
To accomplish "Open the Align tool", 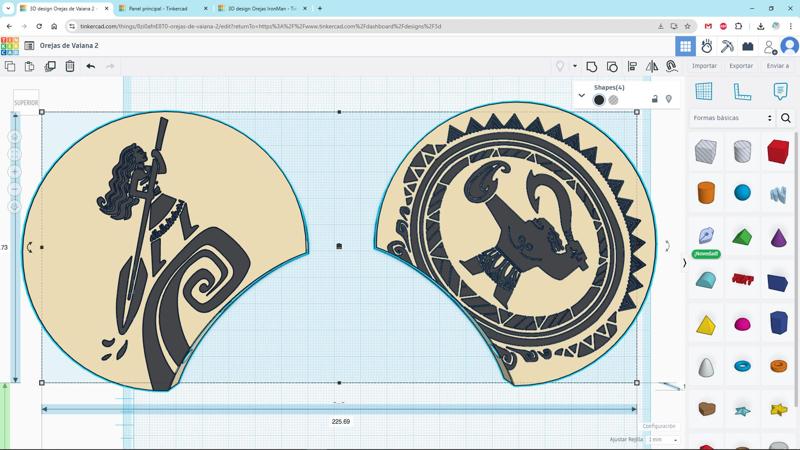I will click(632, 66).
